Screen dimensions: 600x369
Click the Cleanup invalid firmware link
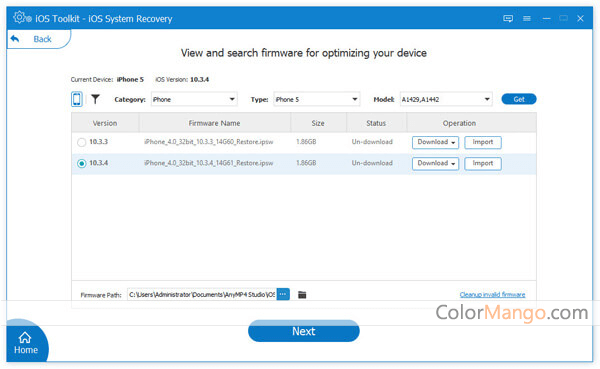click(x=492, y=294)
